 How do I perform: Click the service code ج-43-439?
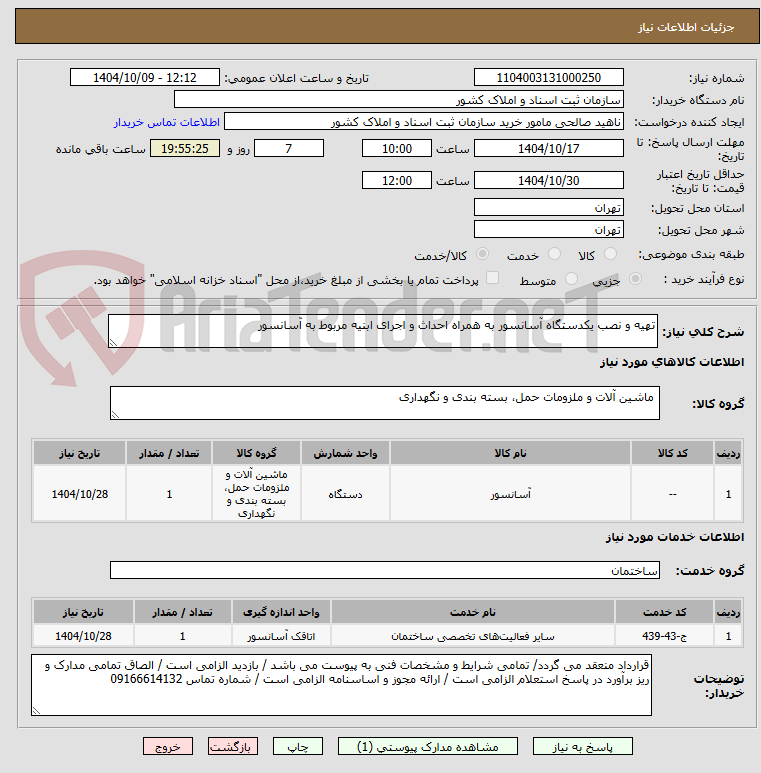tap(664, 636)
